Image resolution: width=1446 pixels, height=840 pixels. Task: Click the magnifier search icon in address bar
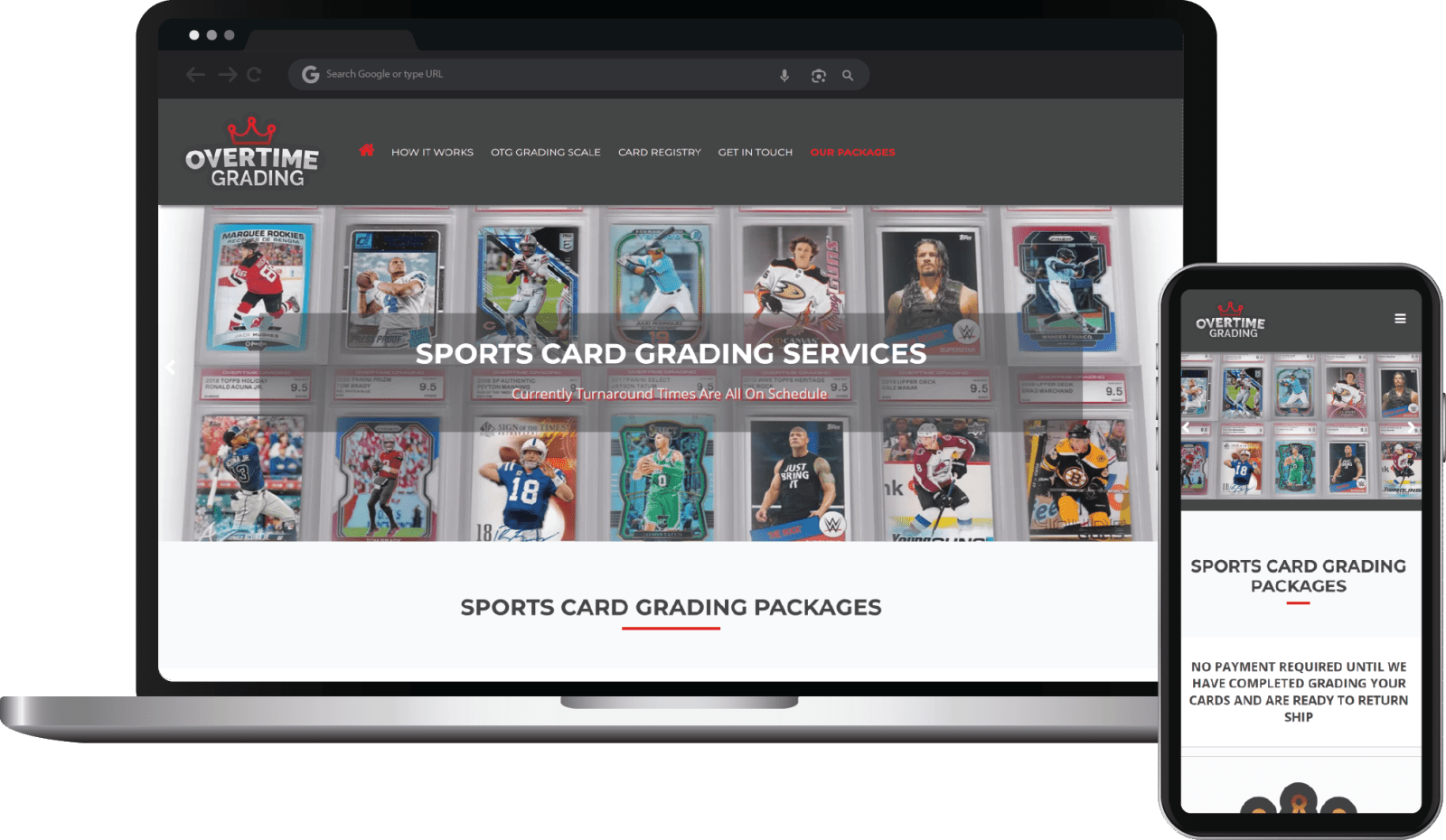848,76
